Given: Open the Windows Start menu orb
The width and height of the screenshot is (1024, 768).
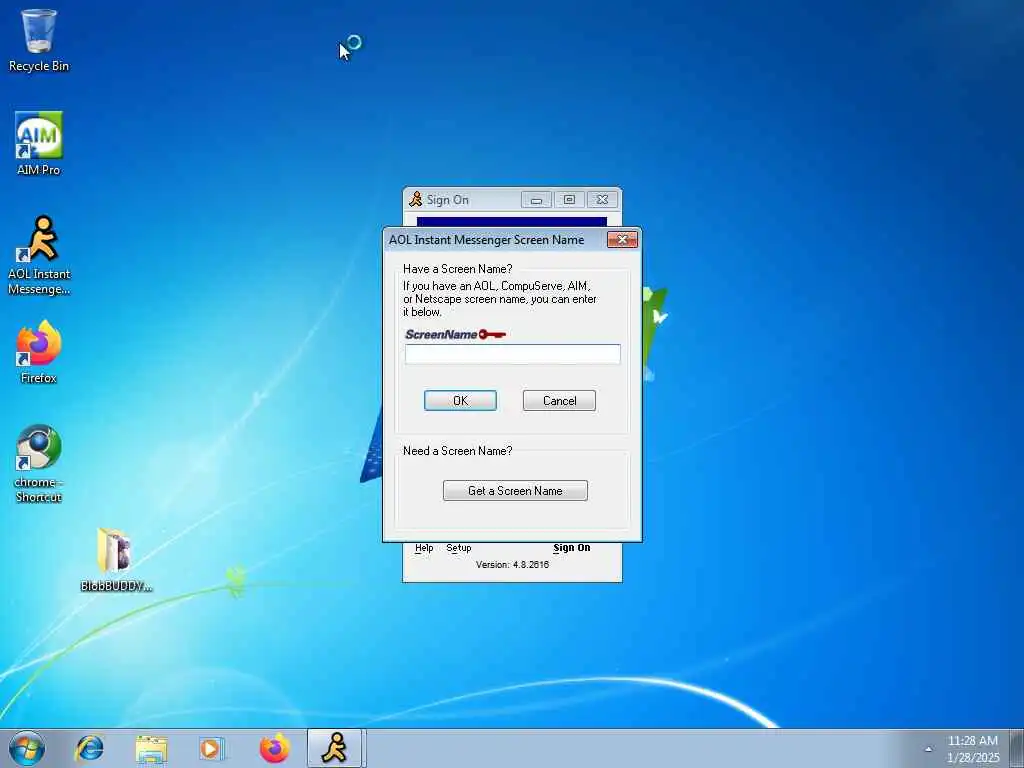Looking at the screenshot, I should pos(27,748).
